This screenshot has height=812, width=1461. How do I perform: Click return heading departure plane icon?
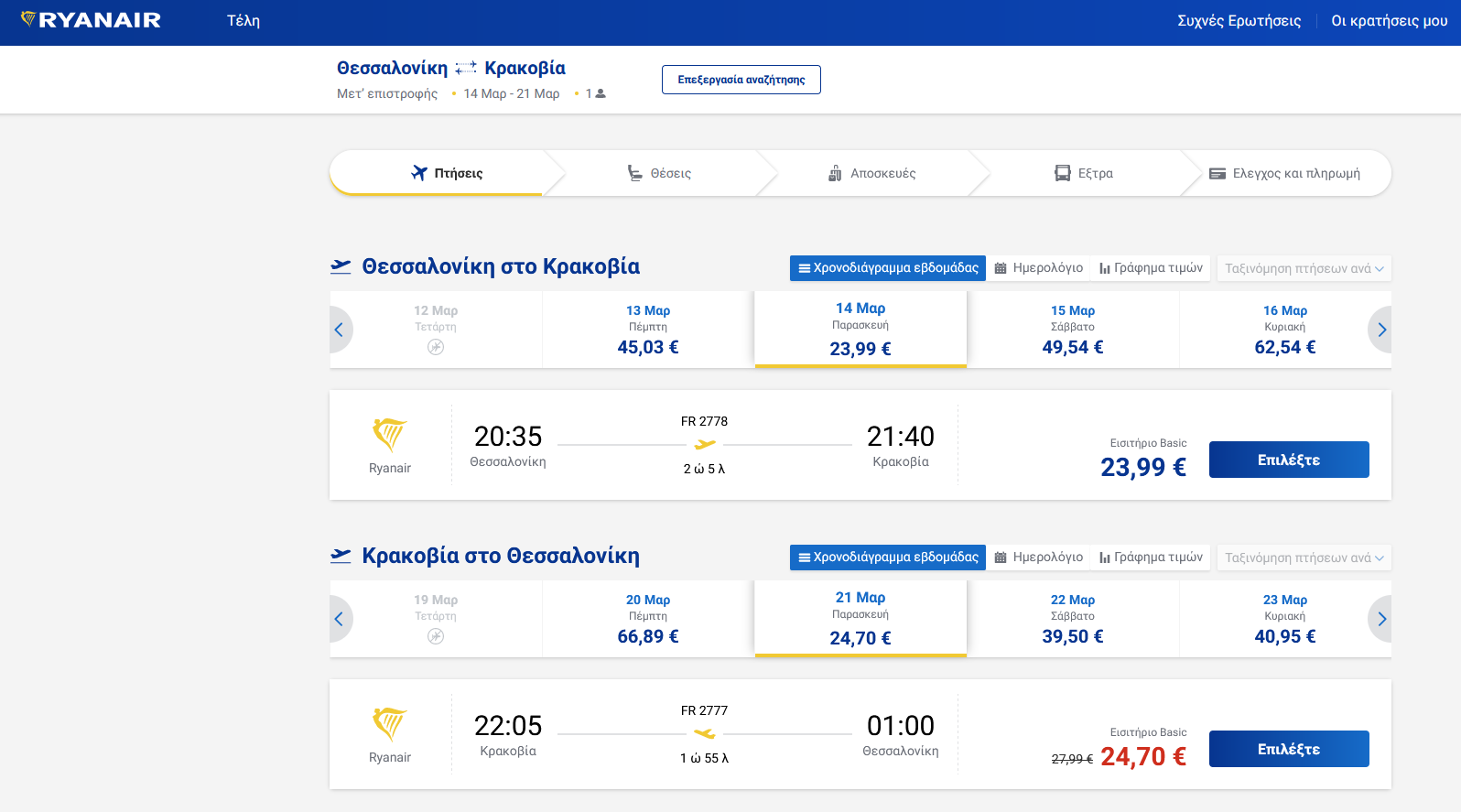click(341, 556)
